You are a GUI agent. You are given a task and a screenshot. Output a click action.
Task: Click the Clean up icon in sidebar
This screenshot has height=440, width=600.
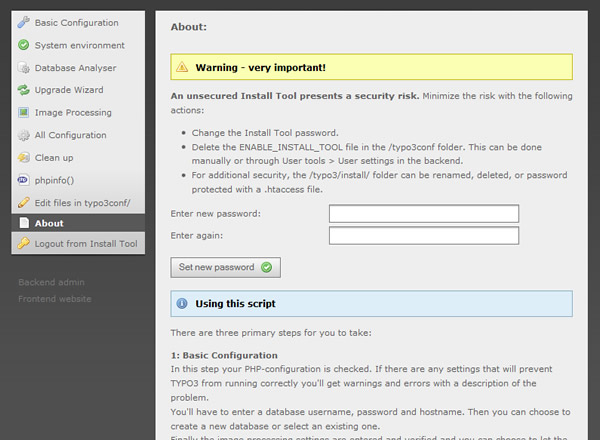pyautogui.click(x=23, y=157)
